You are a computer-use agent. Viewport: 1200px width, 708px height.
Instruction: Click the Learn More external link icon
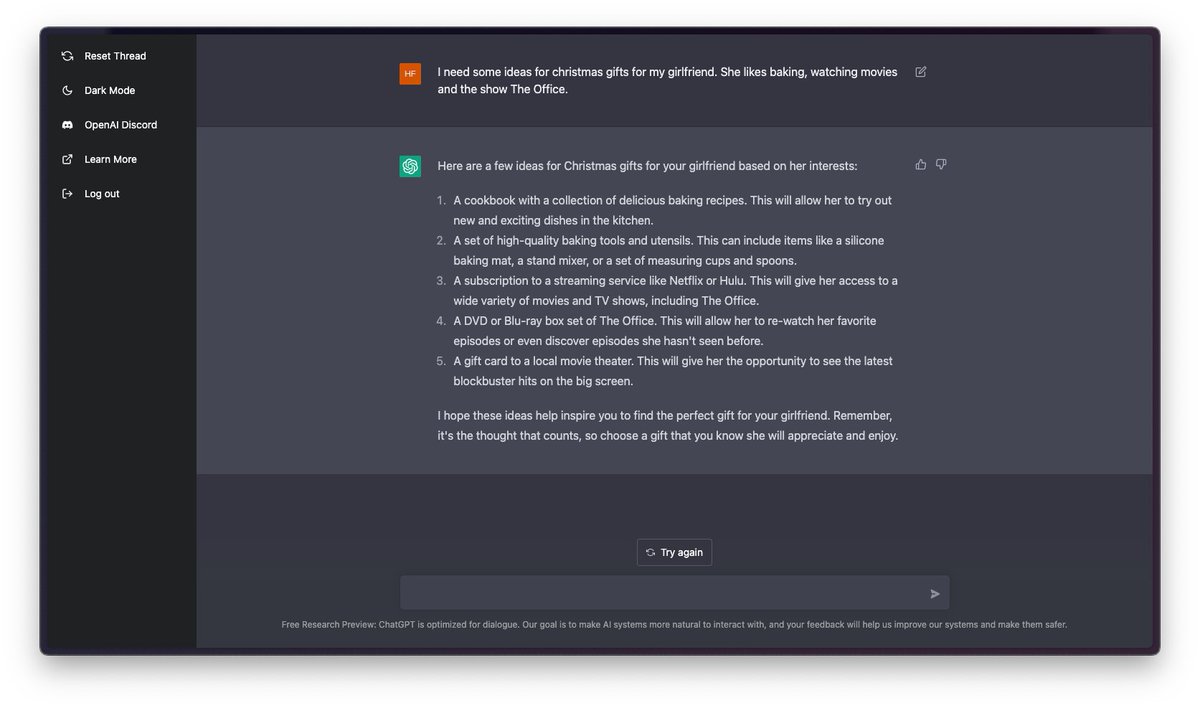click(x=67, y=159)
